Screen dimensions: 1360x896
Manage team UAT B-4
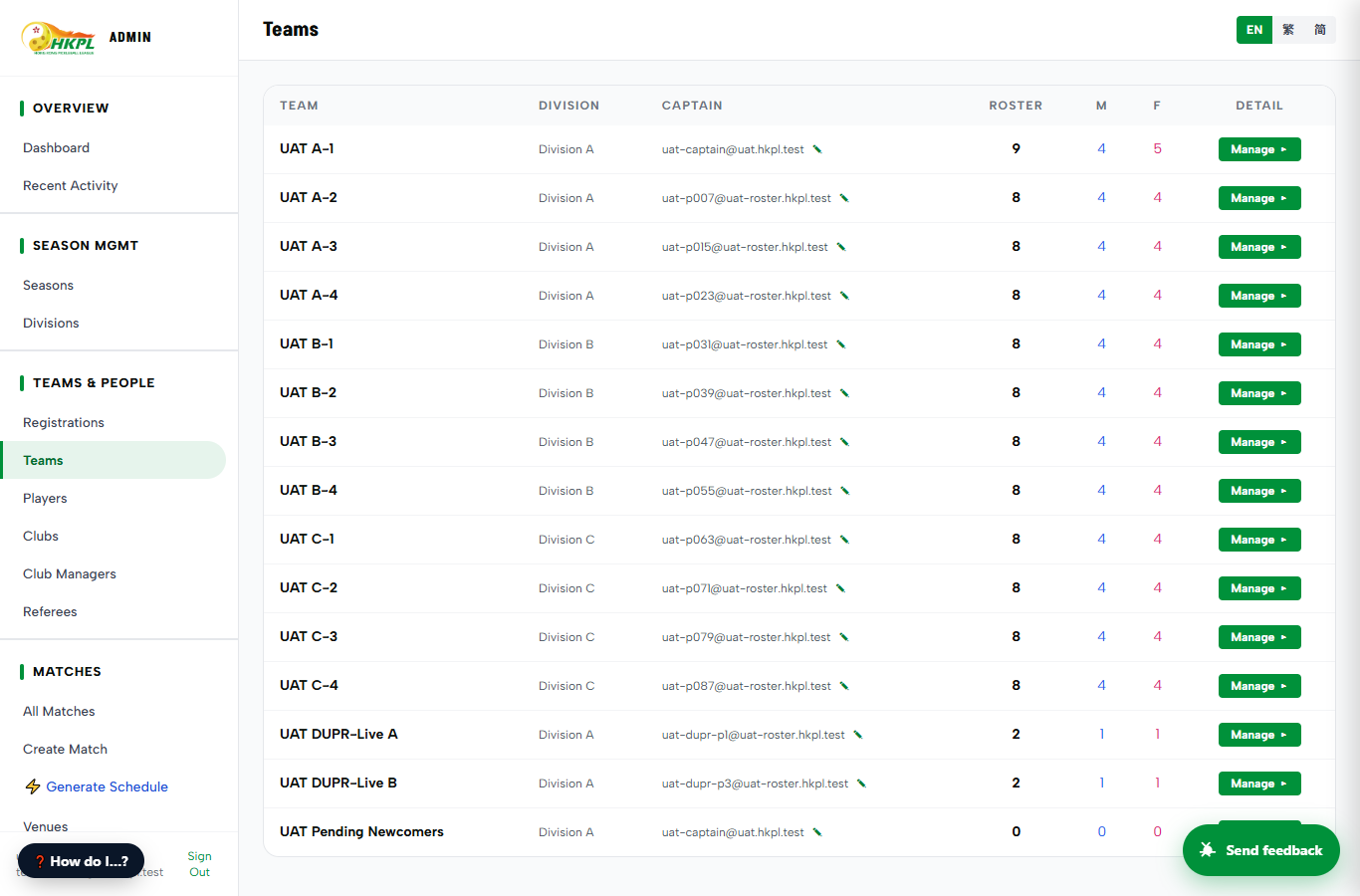1259,491
